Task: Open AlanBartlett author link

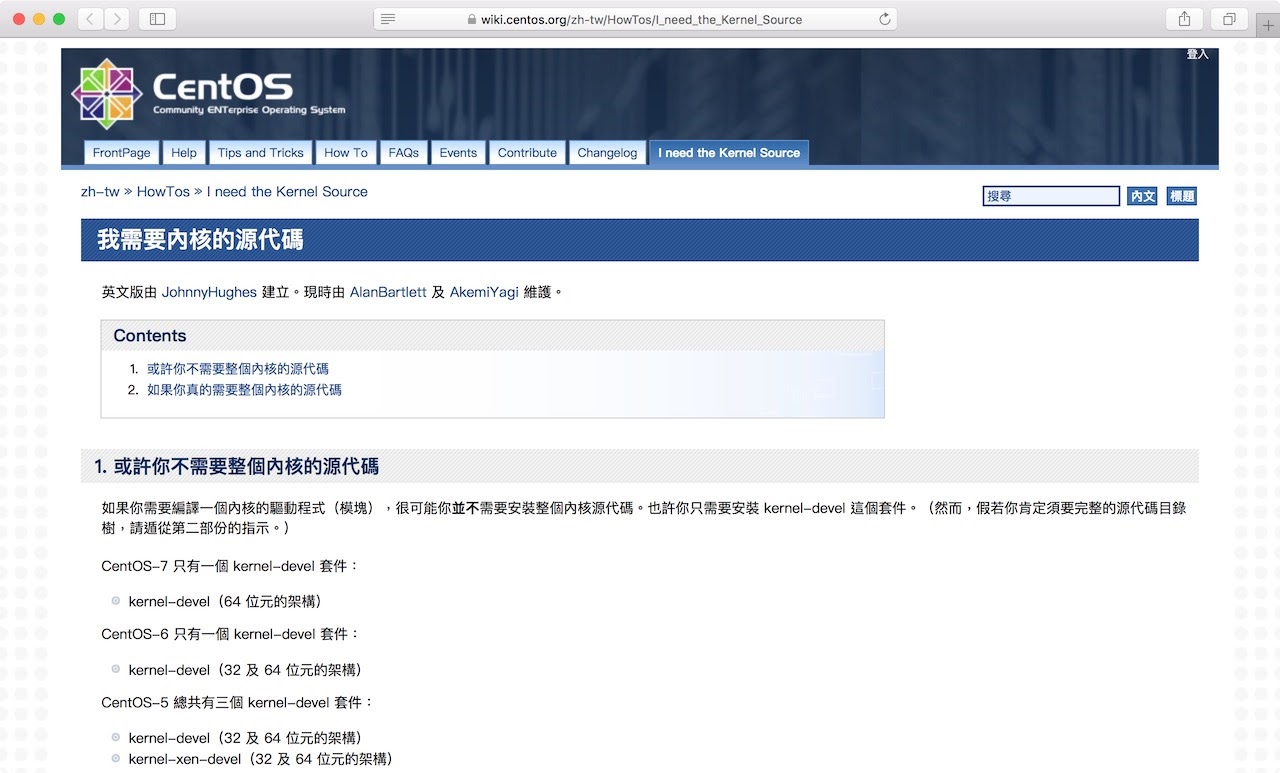Action: pyautogui.click(x=388, y=293)
